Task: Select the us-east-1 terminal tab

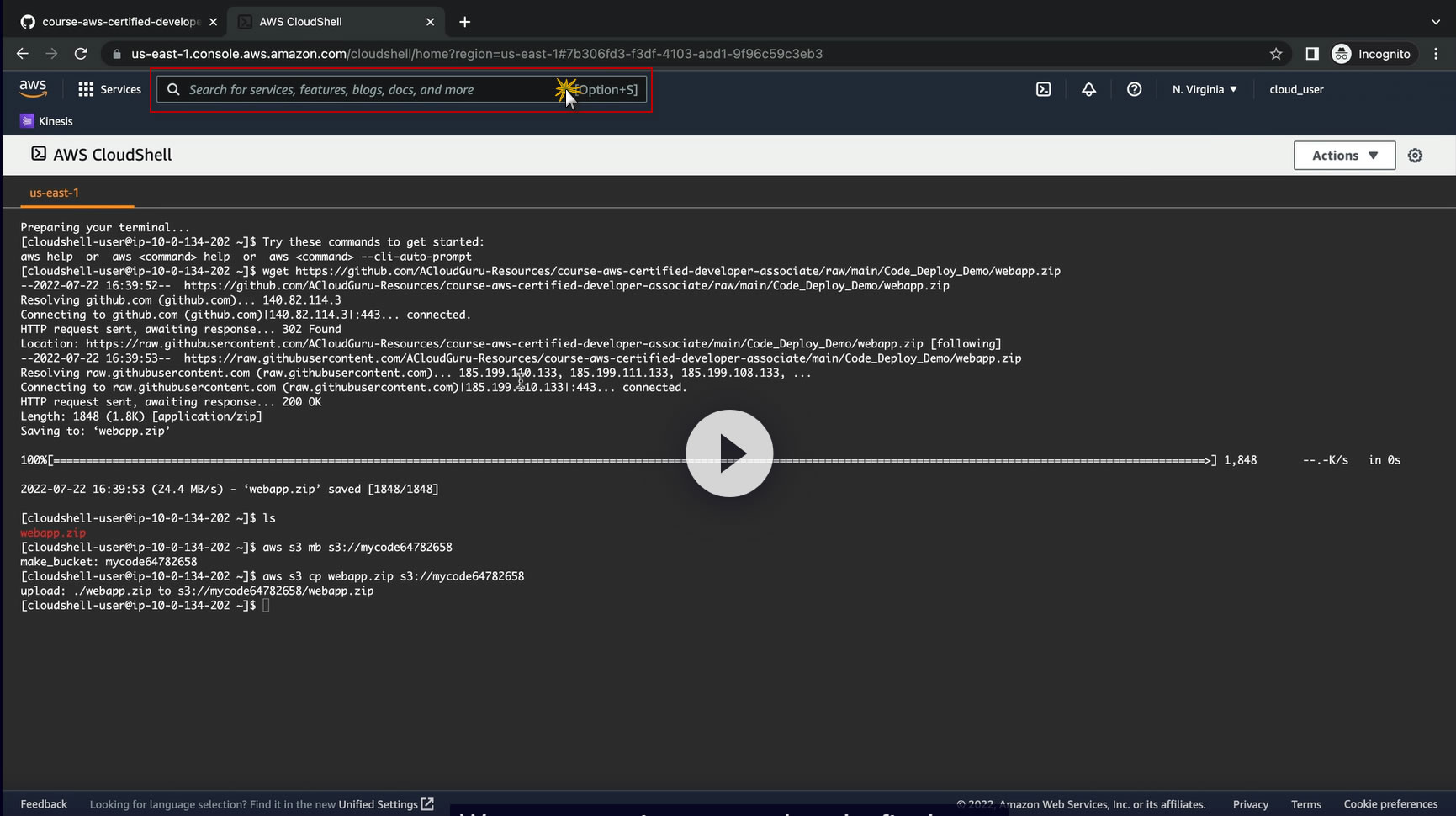Action: [54, 193]
